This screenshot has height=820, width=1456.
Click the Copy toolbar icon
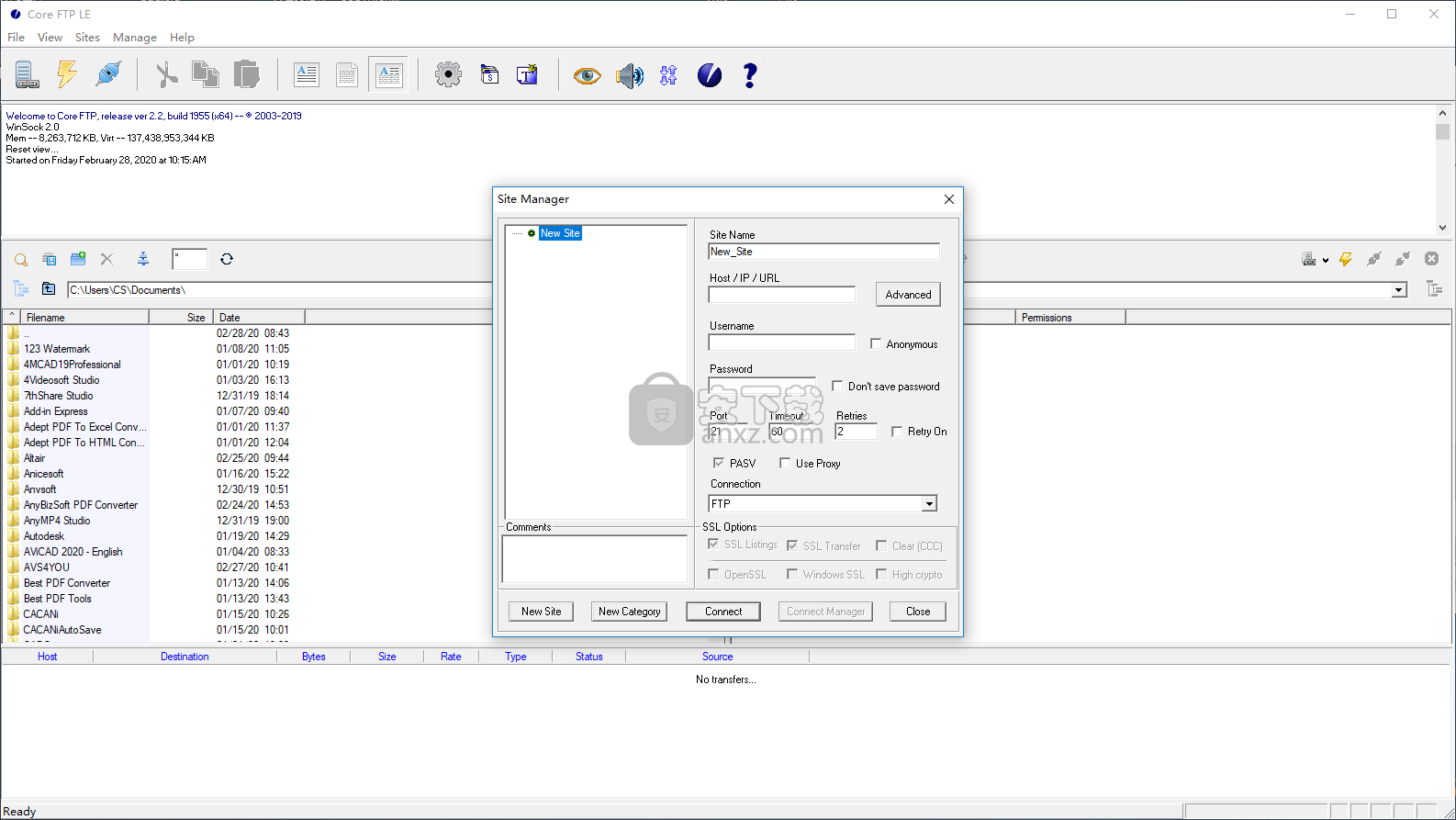pos(206,74)
